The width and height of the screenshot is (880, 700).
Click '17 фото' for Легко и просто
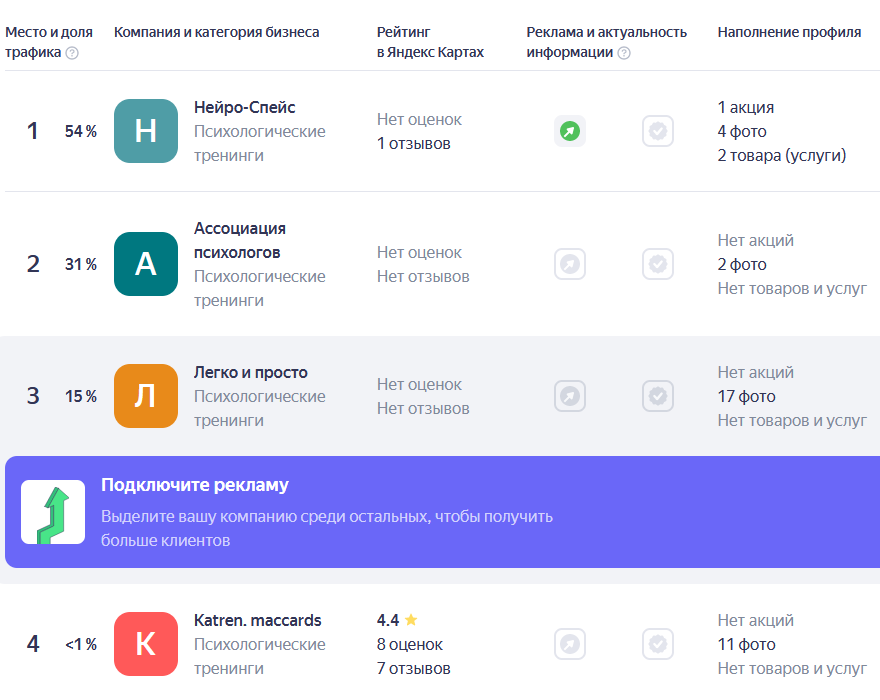[746, 396]
